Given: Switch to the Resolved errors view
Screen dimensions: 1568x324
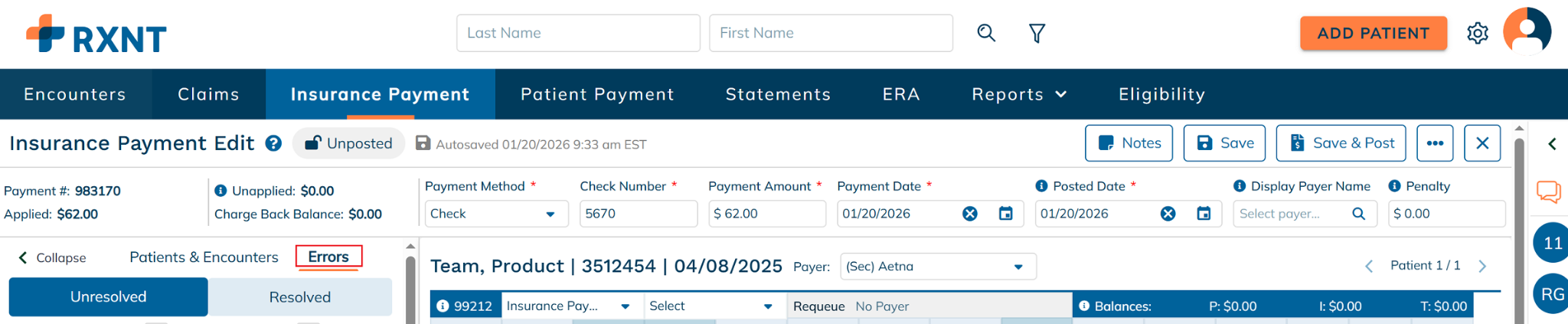Looking at the screenshot, I should coord(299,296).
